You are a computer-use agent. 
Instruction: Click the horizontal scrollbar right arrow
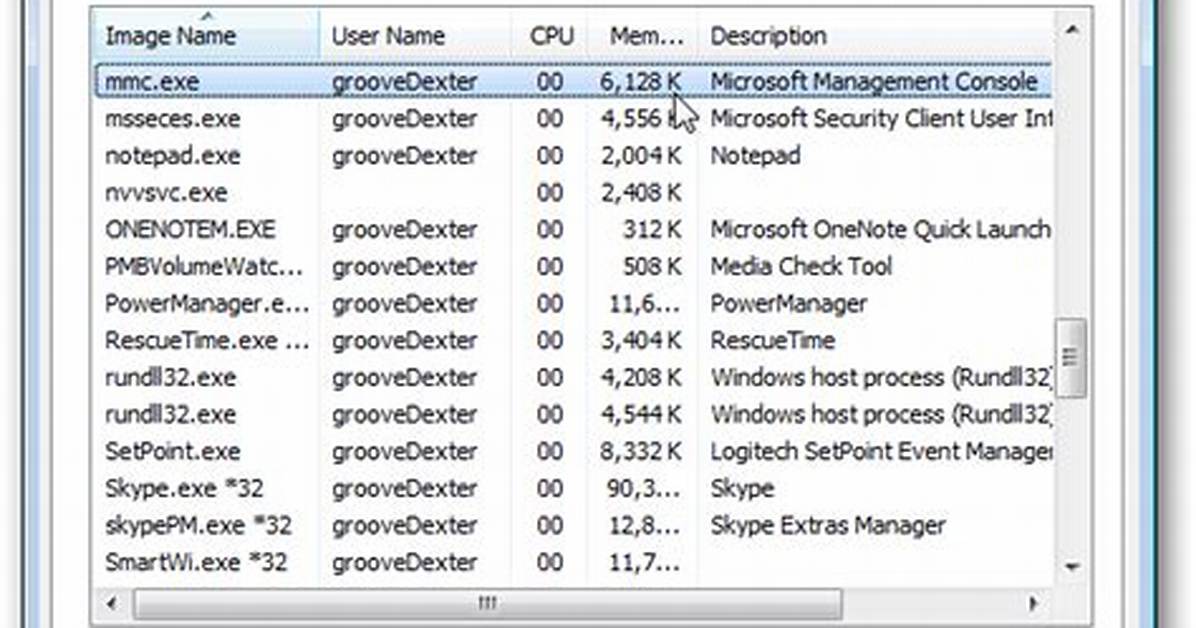[x=1033, y=604]
